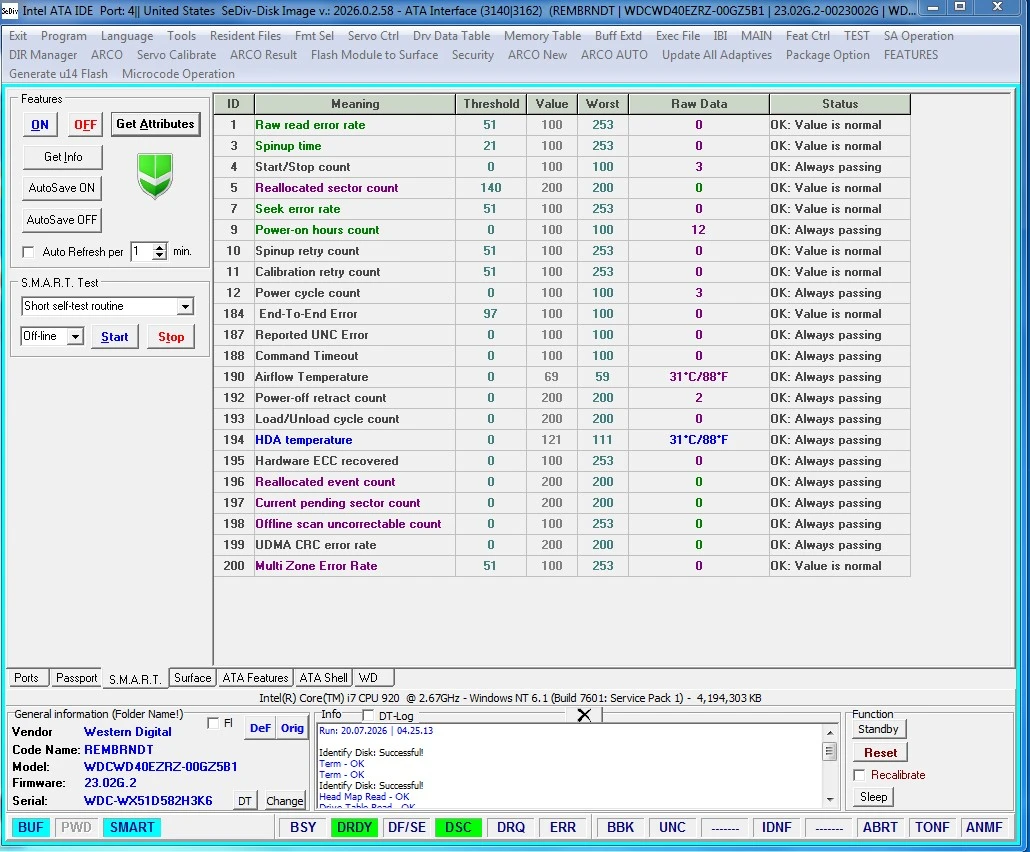The width and height of the screenshot is (1030, 852).
Task: Open the Servo Ctrl menu
Action: pos(373,36)
